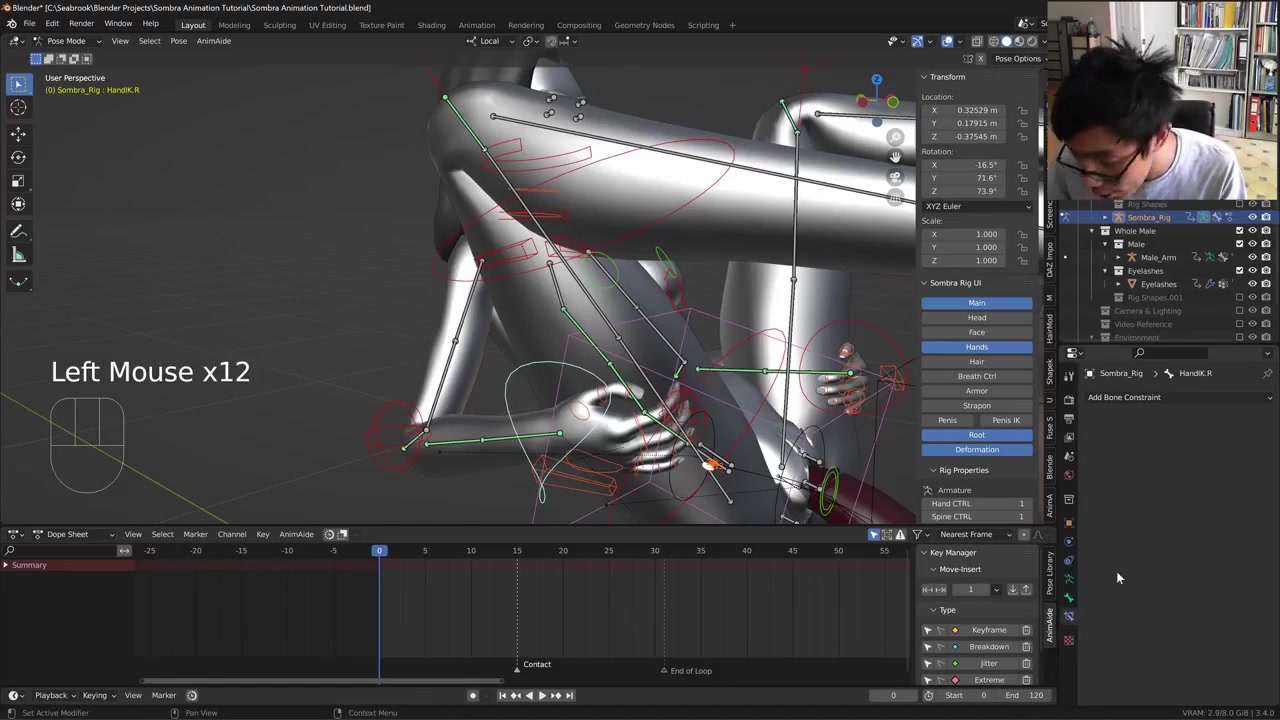Uncheck the Whole Male collection checkbox

pyautogui.click(x=1239, y=231)
